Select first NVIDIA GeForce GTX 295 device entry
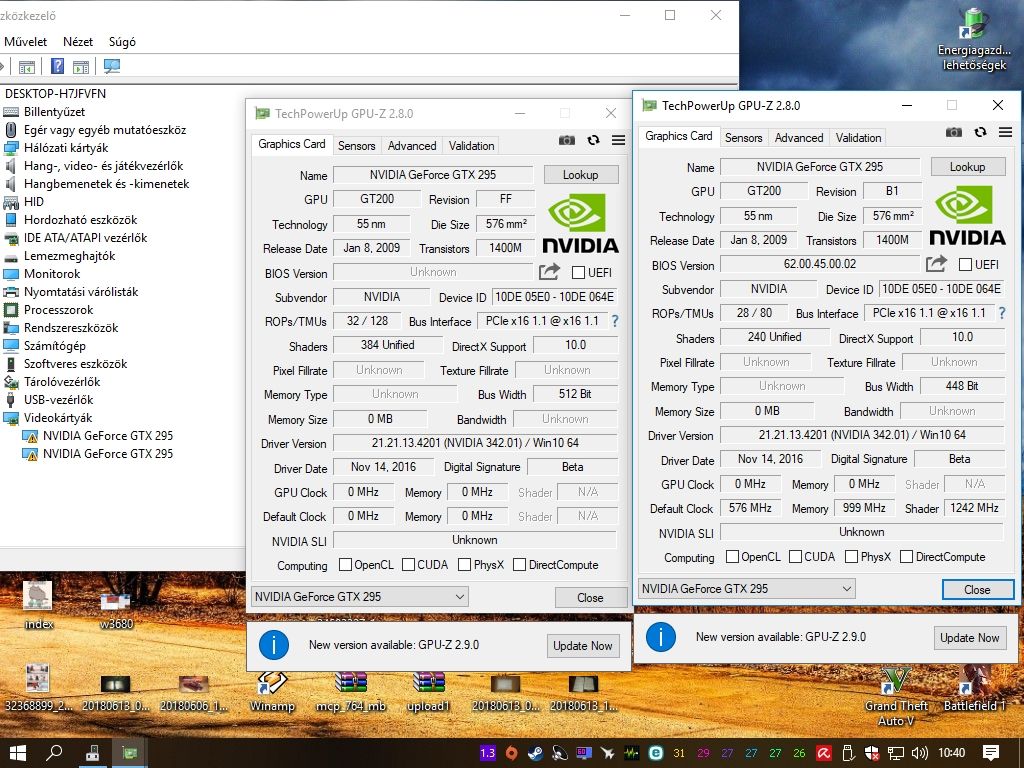1024x768 pixels. (108, 436)
